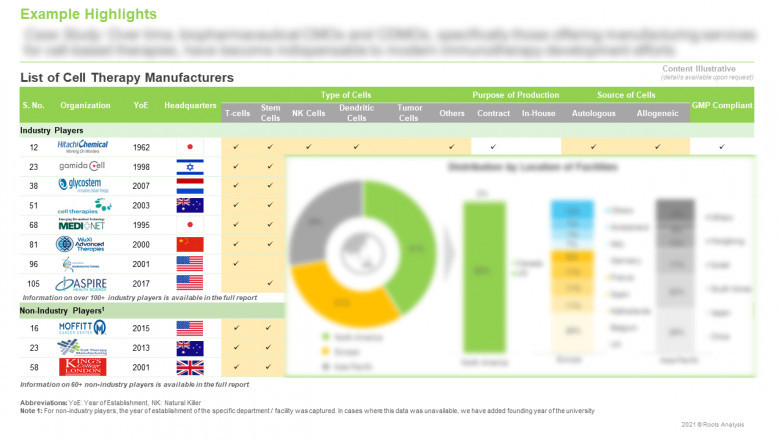This screenshot has width=780, height=440.
Task: Click the company logo in row 96
Action: 81,264
